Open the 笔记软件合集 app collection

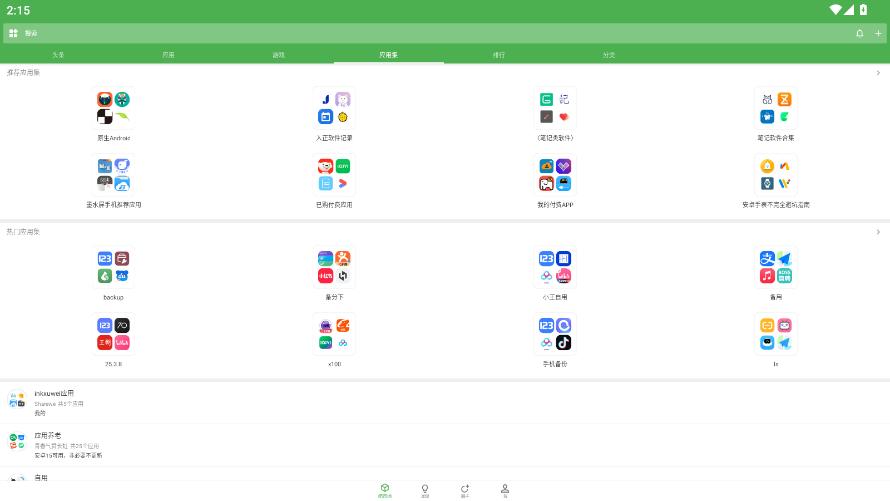tap(776, 115)
